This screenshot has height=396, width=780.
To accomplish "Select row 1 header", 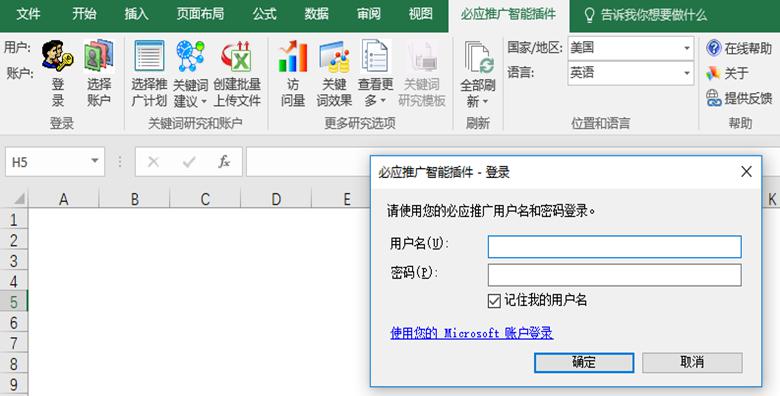I will click(13, 219).
